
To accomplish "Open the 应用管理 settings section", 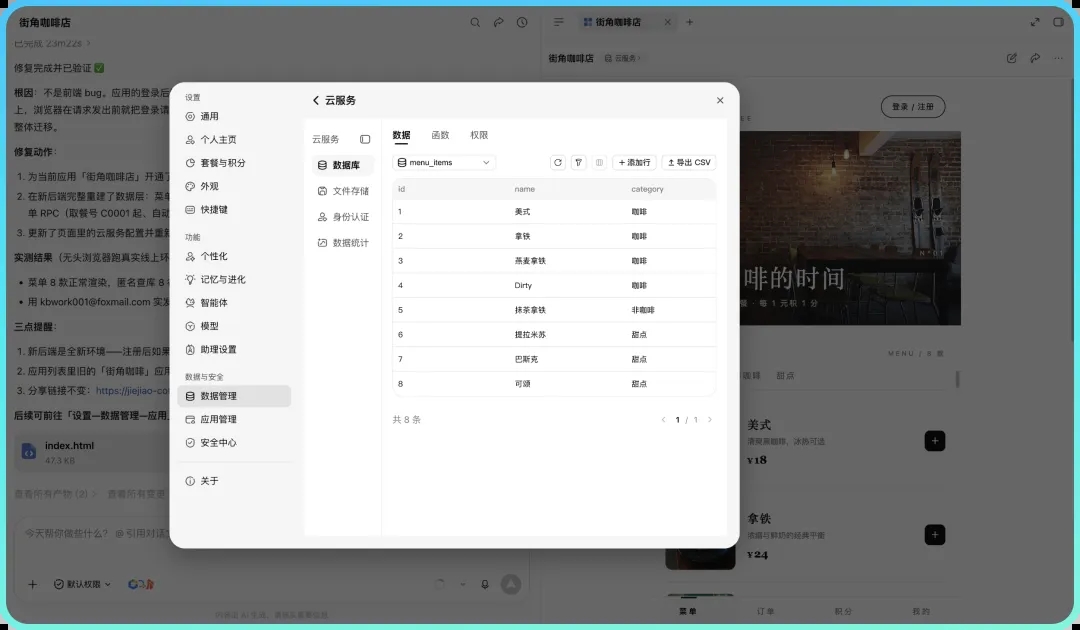I will point(234,419).
